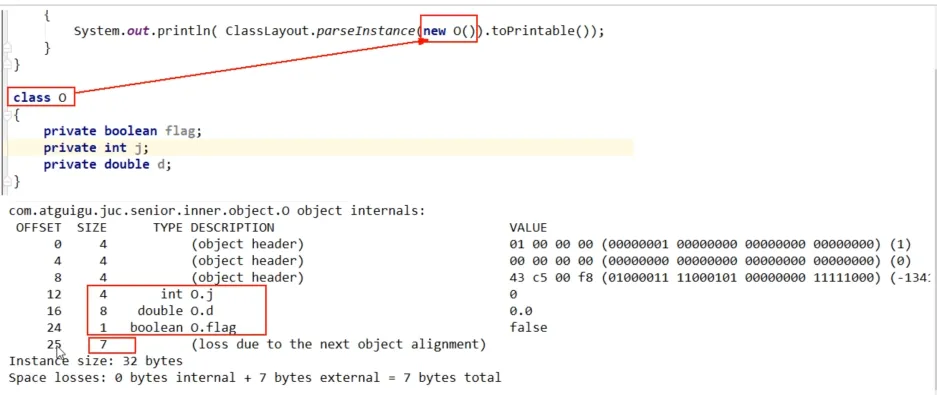
Task: Click the 'toPrintable()' method call
Action: coord(544,31)
